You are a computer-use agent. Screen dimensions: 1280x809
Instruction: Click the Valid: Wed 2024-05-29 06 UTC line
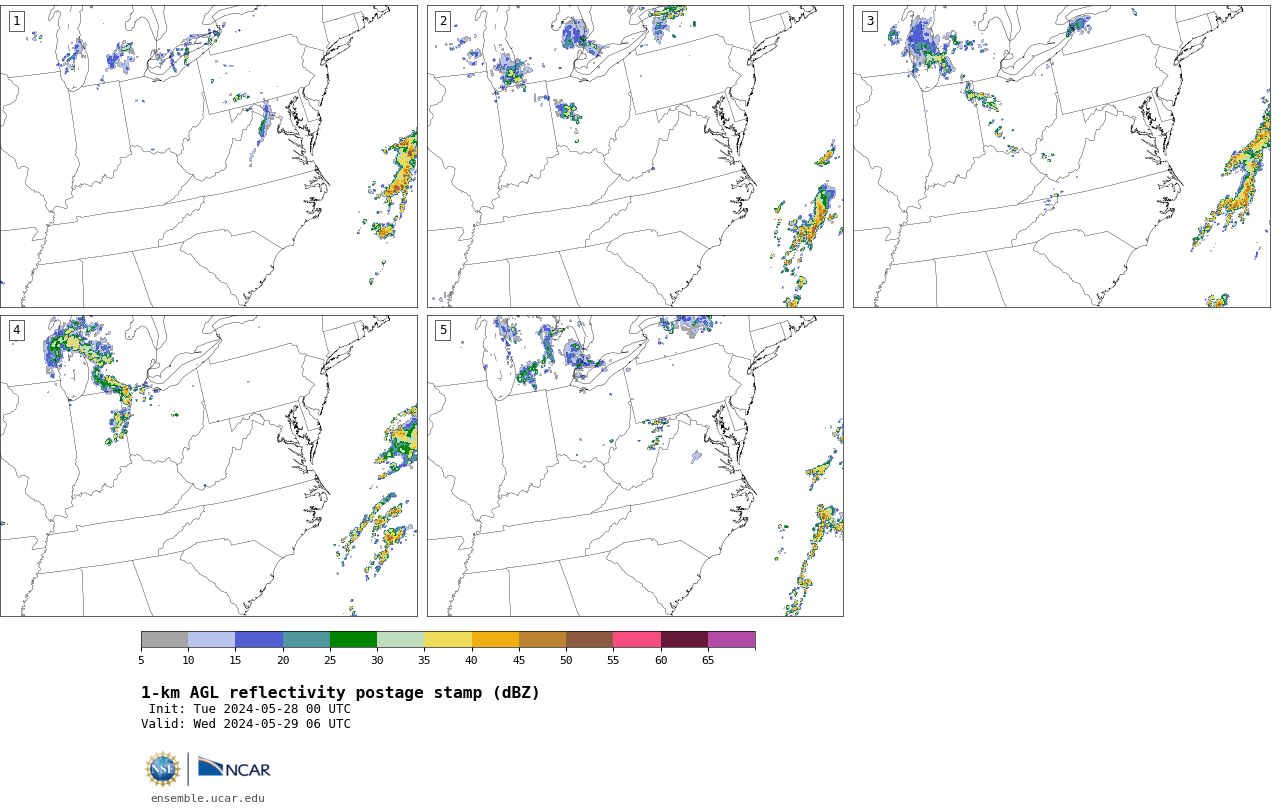pyautogui.click(x=246, y=724)
